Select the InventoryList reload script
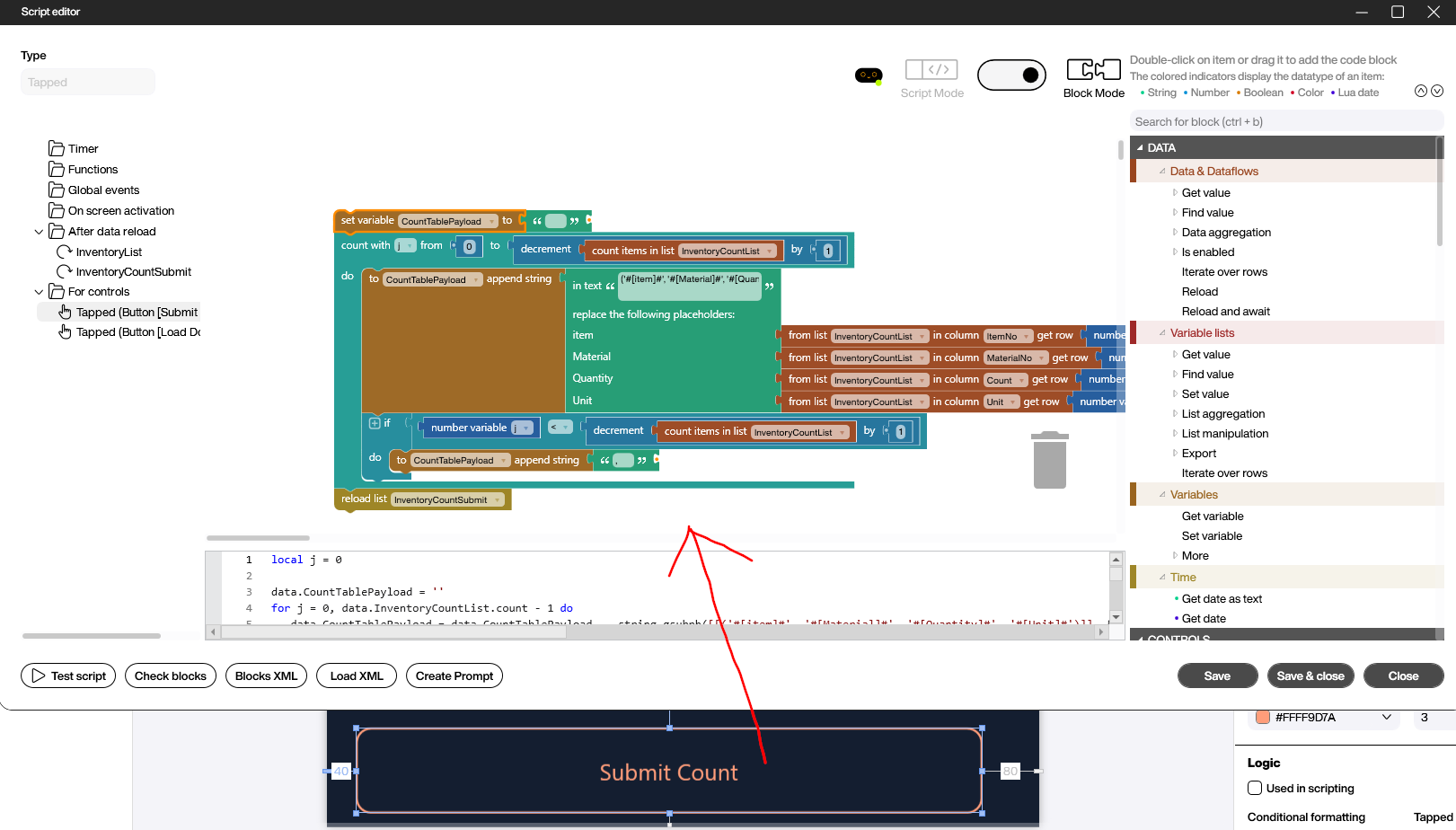The image size is (1456, 830). point(109,252)
